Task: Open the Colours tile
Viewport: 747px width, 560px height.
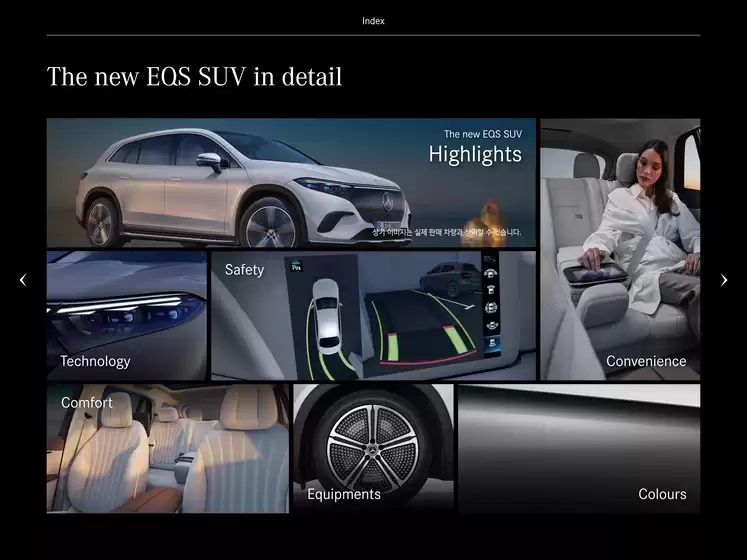Action: pyautogui.click(x=579, y=449)
